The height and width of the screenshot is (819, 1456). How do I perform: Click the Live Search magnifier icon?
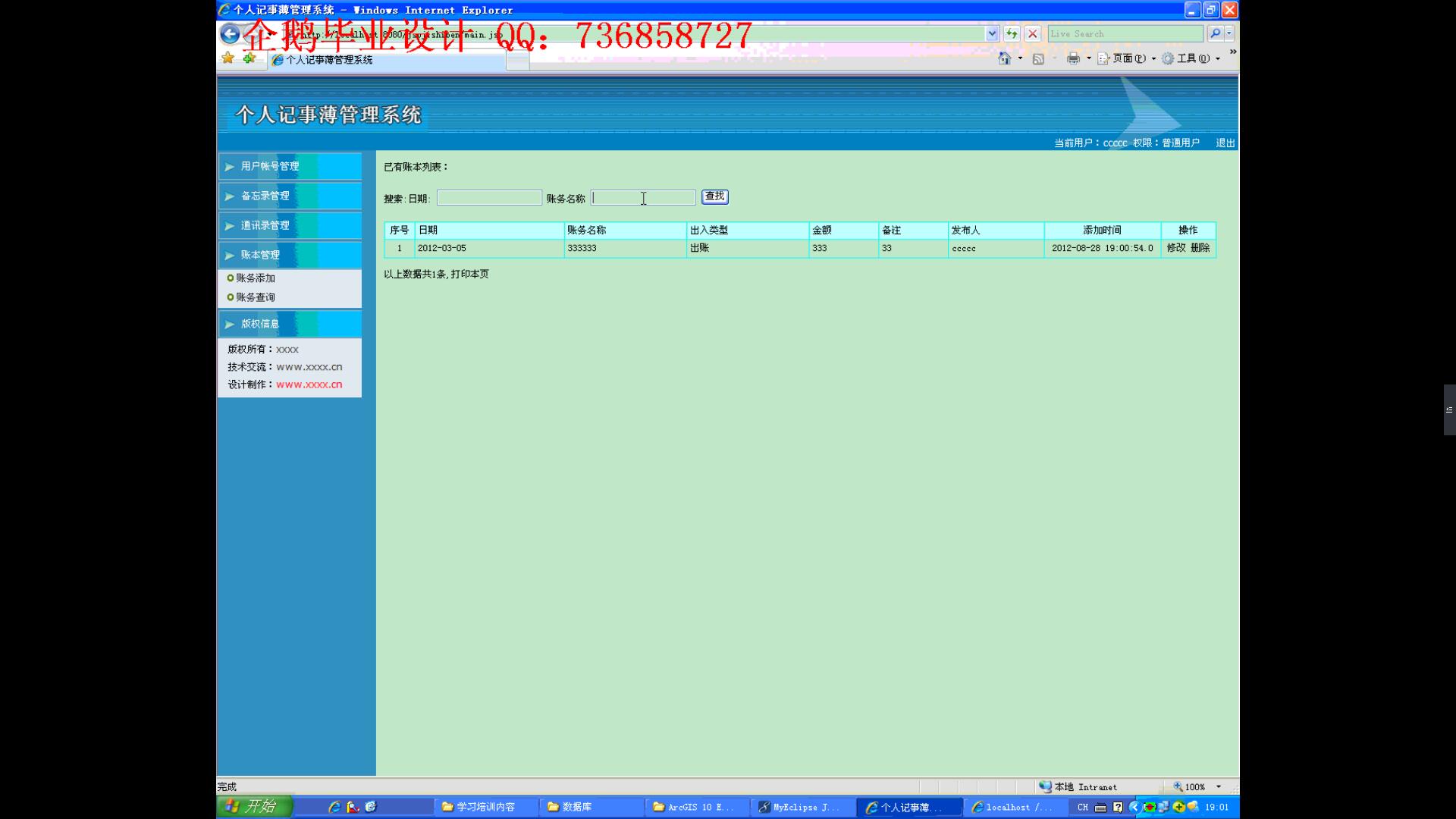pyautogui.click(x=1215, y=33)
